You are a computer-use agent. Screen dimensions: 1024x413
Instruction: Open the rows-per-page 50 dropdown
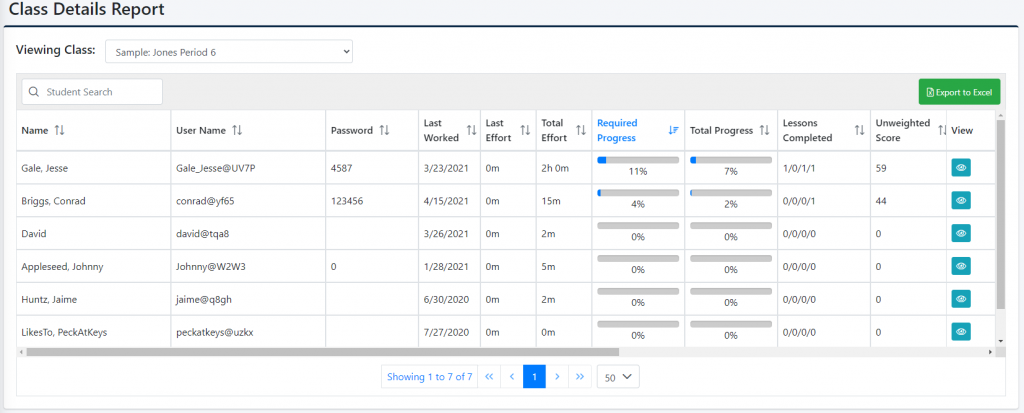click(618, 376)
